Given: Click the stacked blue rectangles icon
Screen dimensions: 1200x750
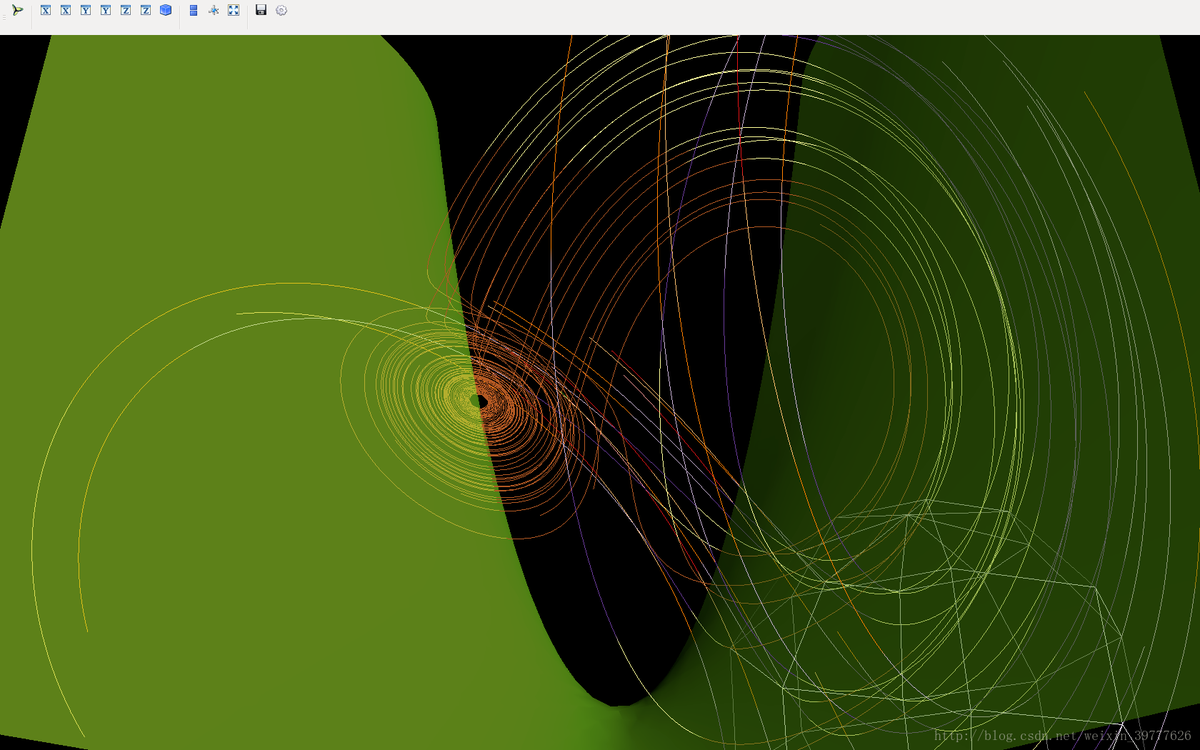Looking at the screenshot, I should (193, 10).
